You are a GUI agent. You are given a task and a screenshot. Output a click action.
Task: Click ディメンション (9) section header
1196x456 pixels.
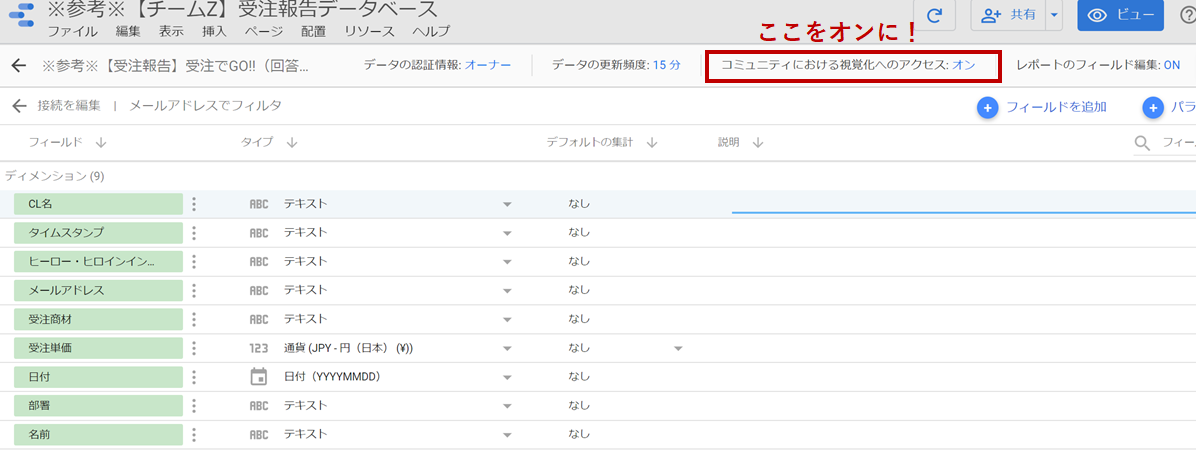tap(55, 176)
